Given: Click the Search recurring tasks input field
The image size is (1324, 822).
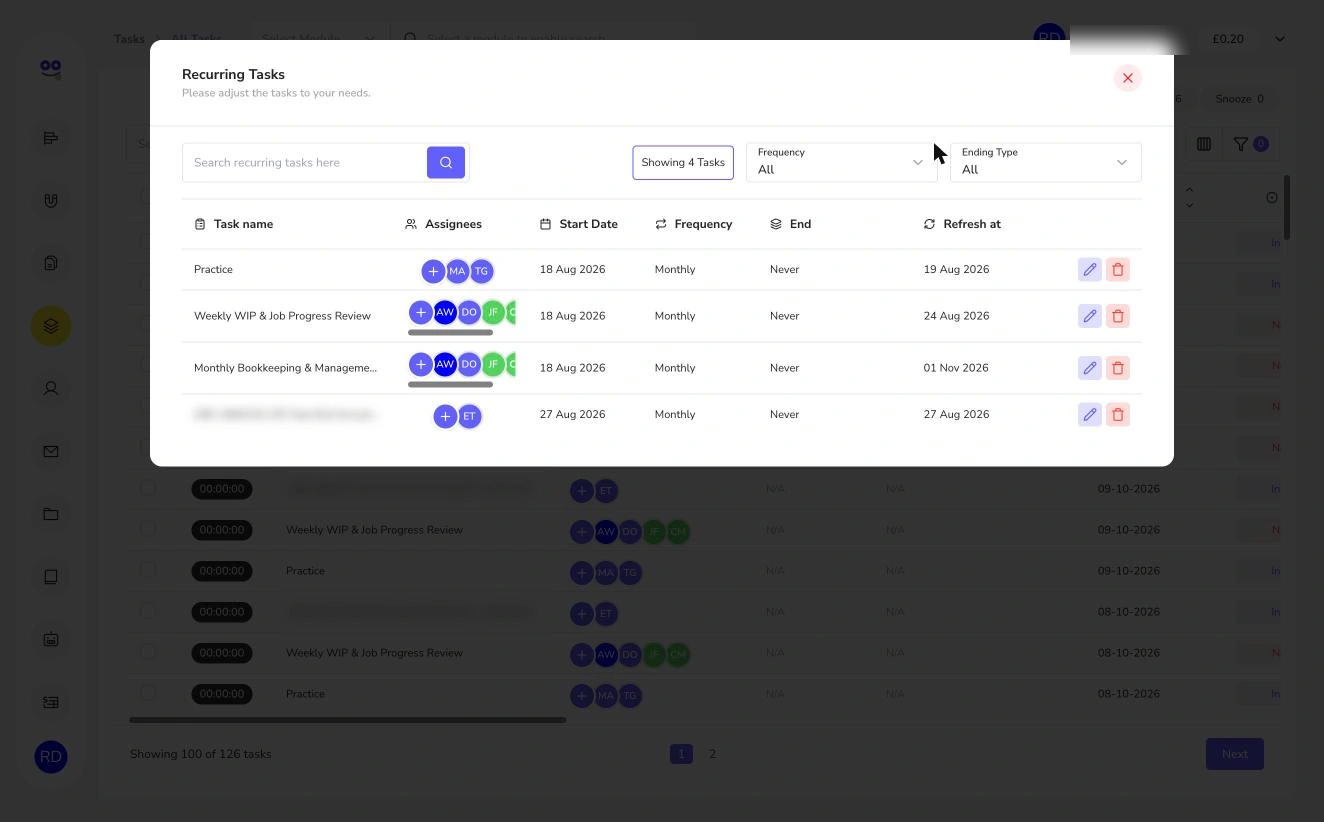Looking at the screenshot, I should (304, 162).
